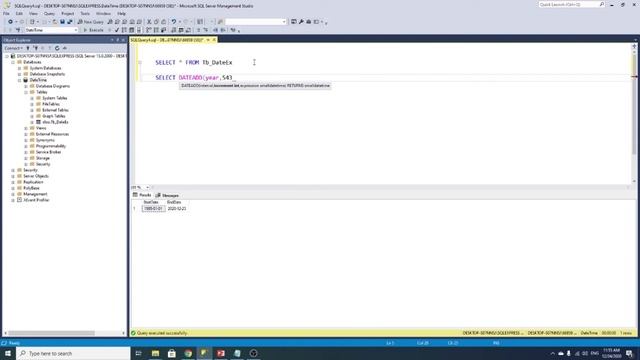
Task: Parse the query with checkmark icon
Action: (117, 30)
